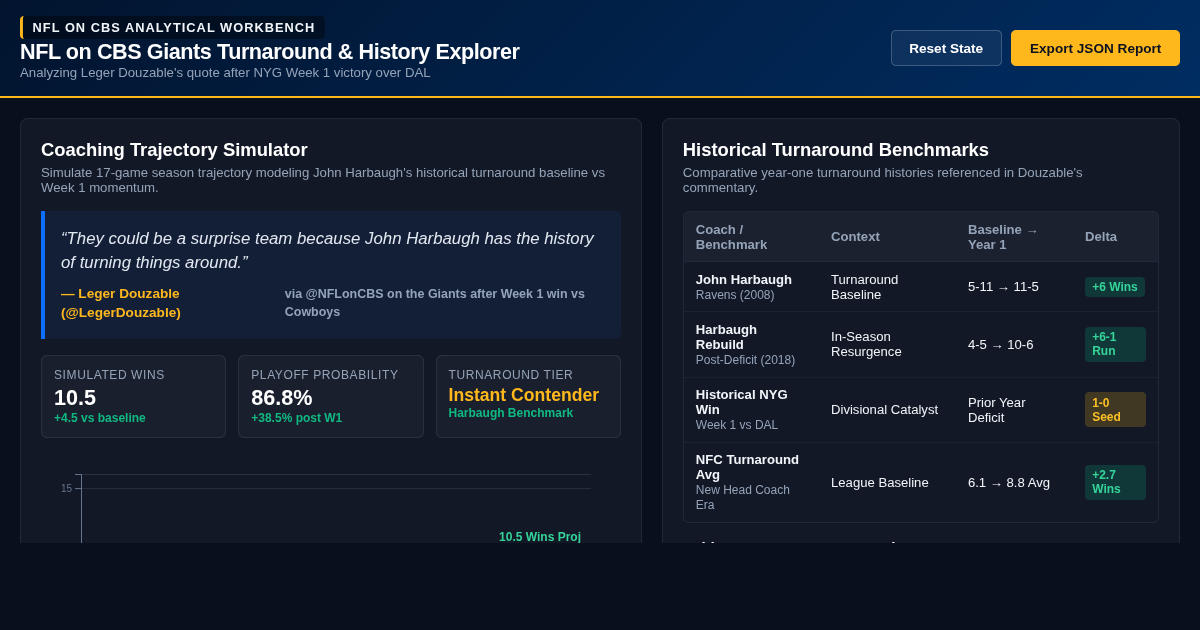The height and width of the screenshot is (630, 1200).
Task: Click the Context column header
Action: tap(887, 237)
